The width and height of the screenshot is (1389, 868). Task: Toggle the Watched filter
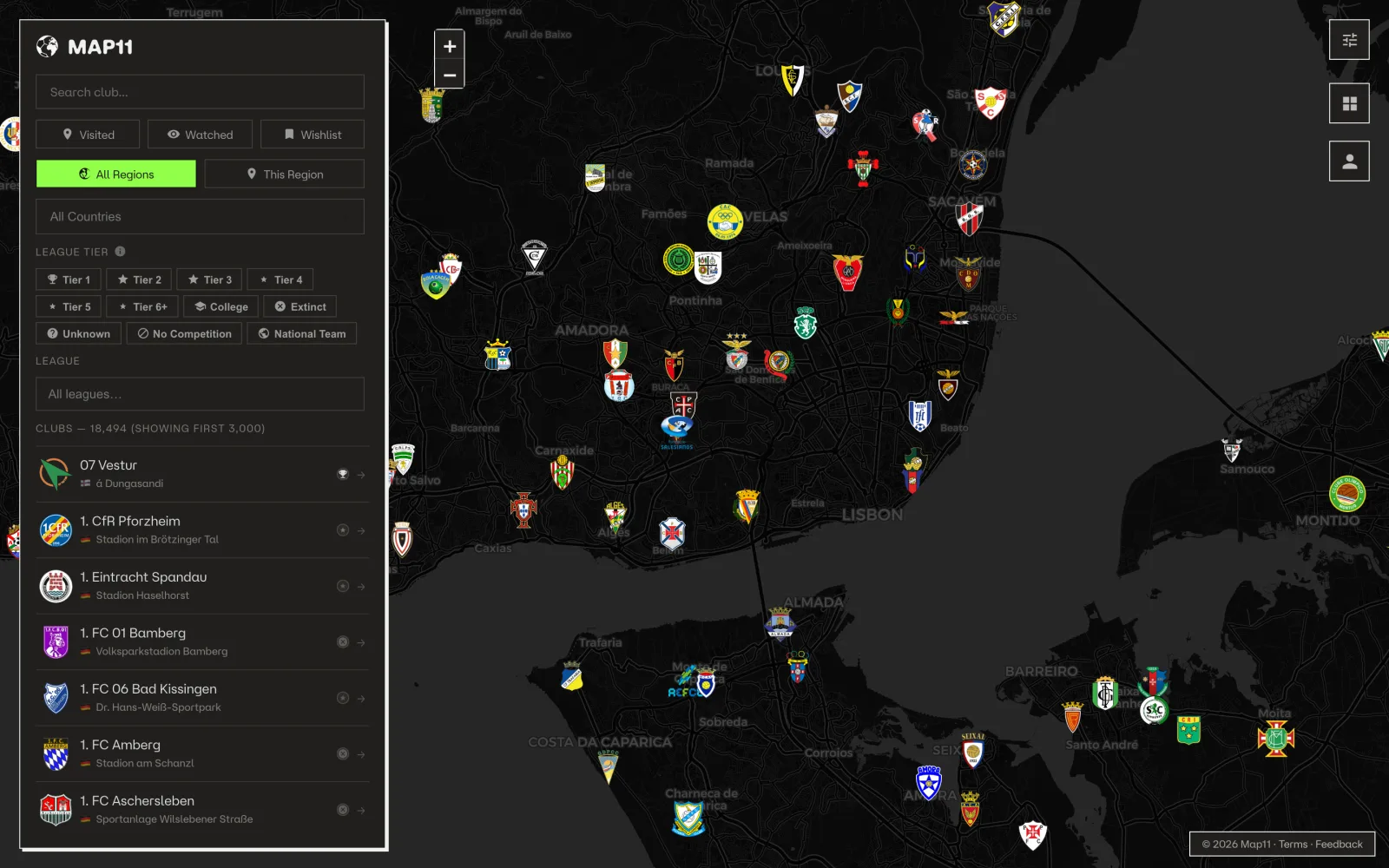(200, 135)
